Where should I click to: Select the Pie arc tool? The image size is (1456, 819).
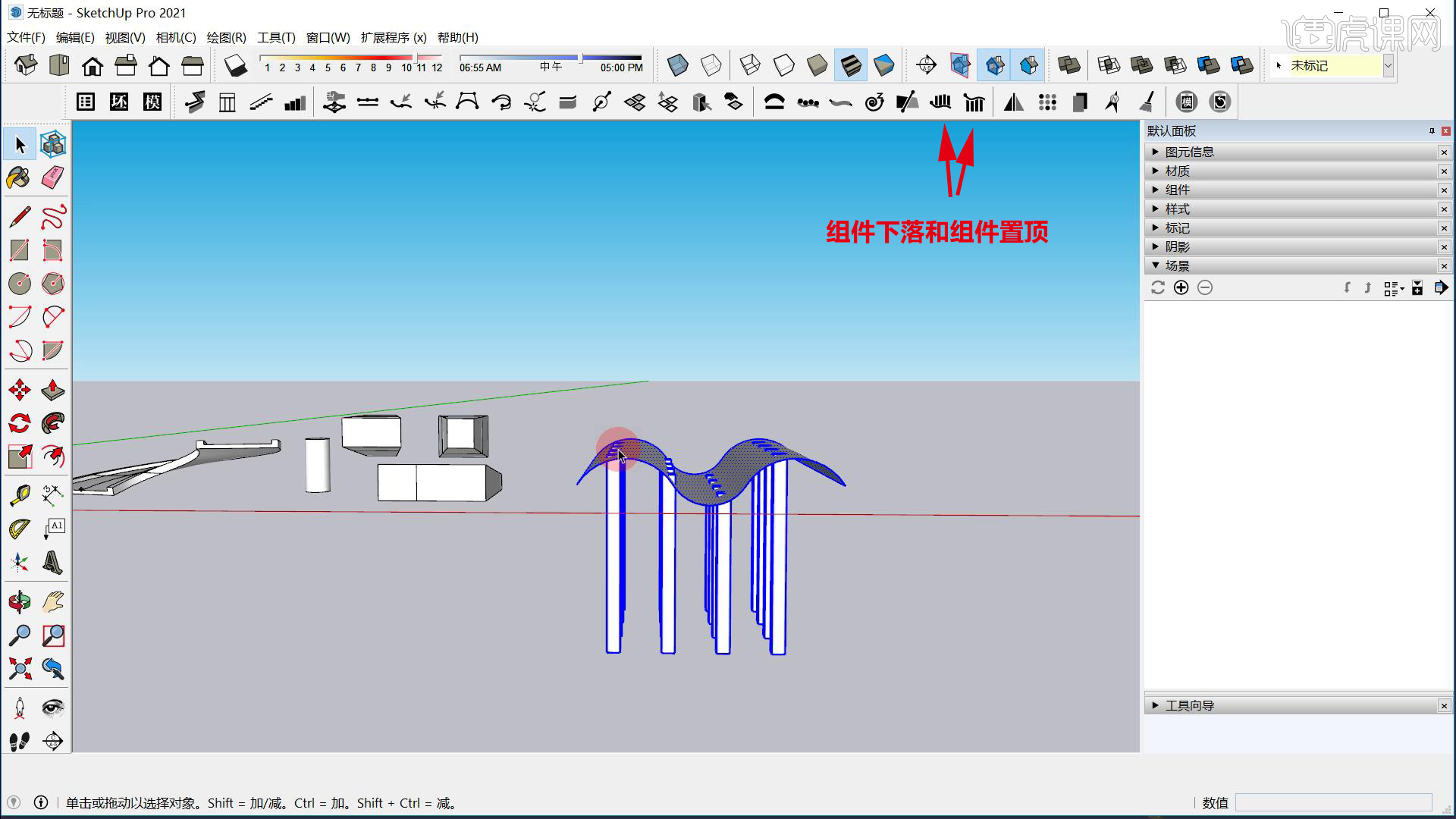[52, 350]
